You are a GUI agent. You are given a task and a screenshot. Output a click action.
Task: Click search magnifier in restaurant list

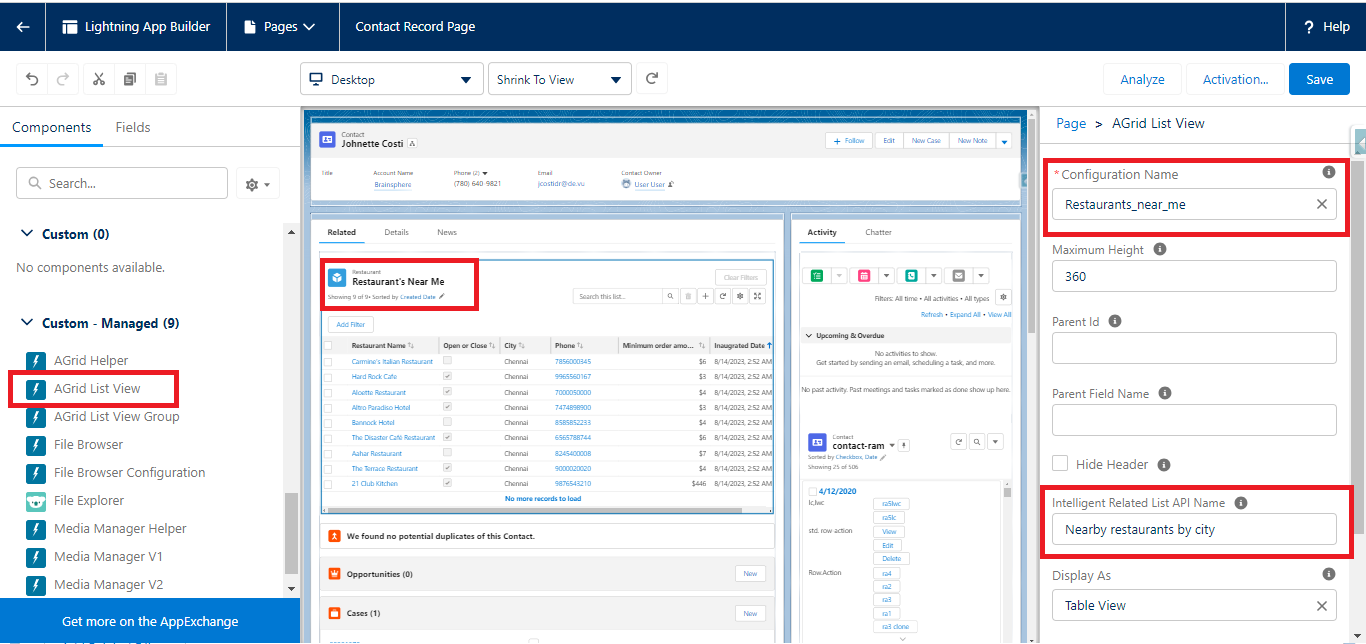670,296
